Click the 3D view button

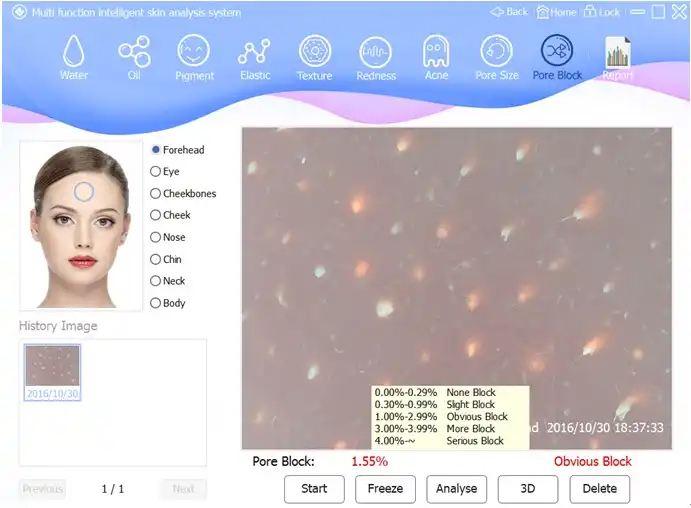528,489
